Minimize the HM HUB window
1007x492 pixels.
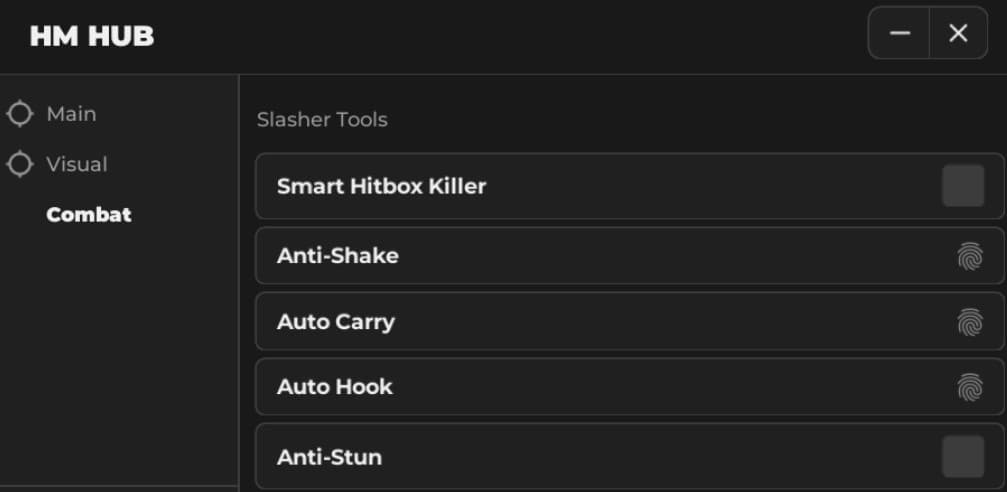900,34
